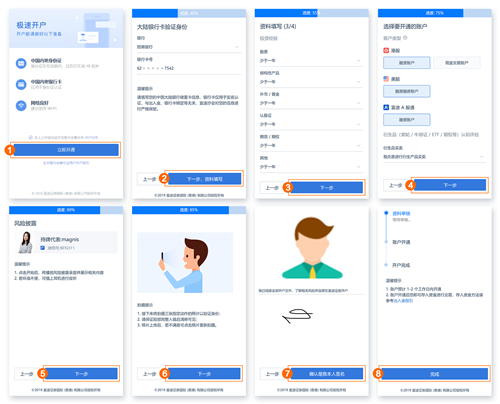Image resolution: width=500 pixels, height=404 pixels.
Task: Select the Hong Kong margin account option
Action: point(406,63)
